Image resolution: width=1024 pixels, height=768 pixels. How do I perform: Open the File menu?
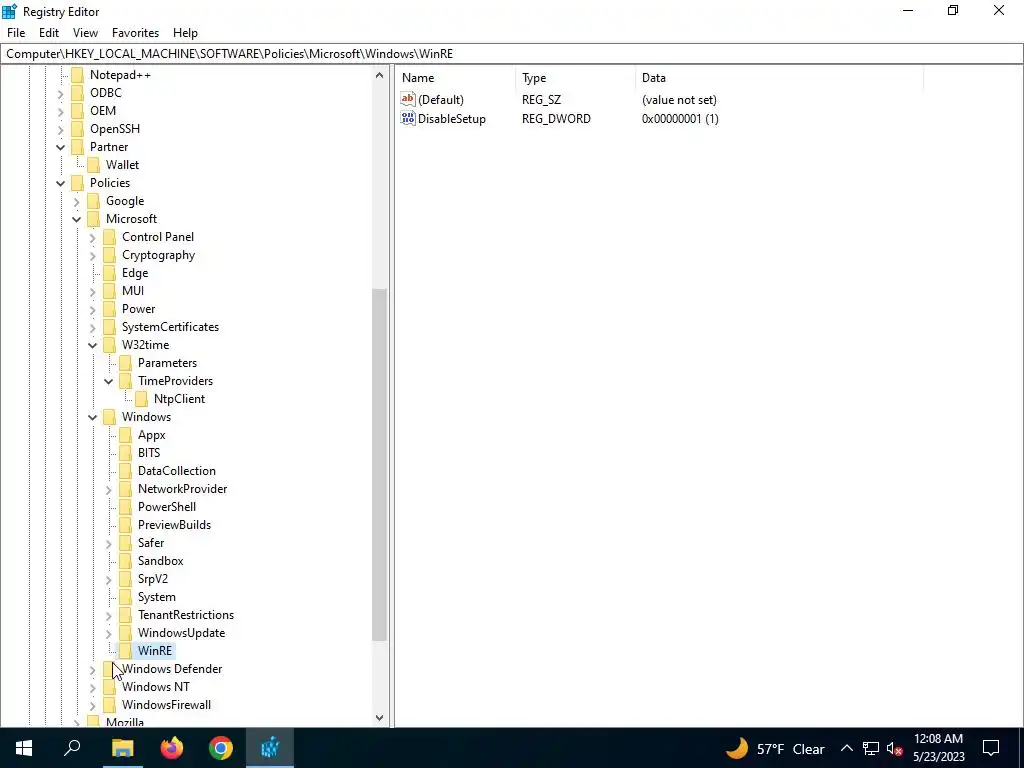point(16,33)
